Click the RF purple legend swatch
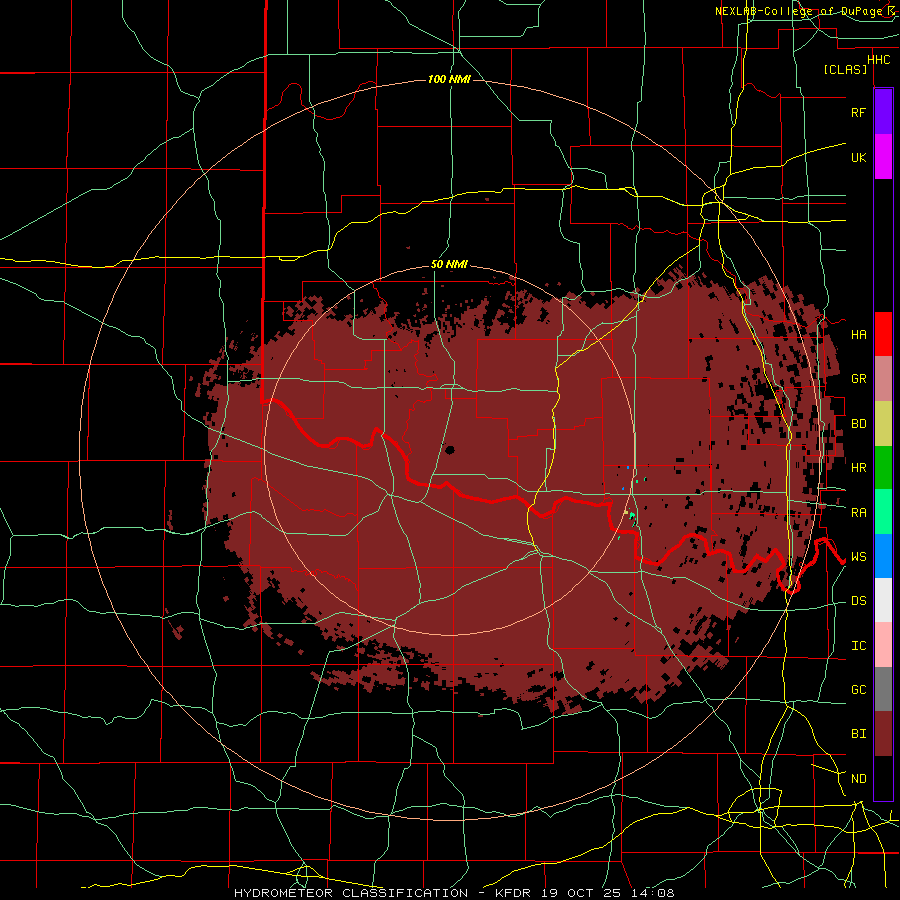The width and height of the screenshot is (900, 900). click(x=883, y=112)
